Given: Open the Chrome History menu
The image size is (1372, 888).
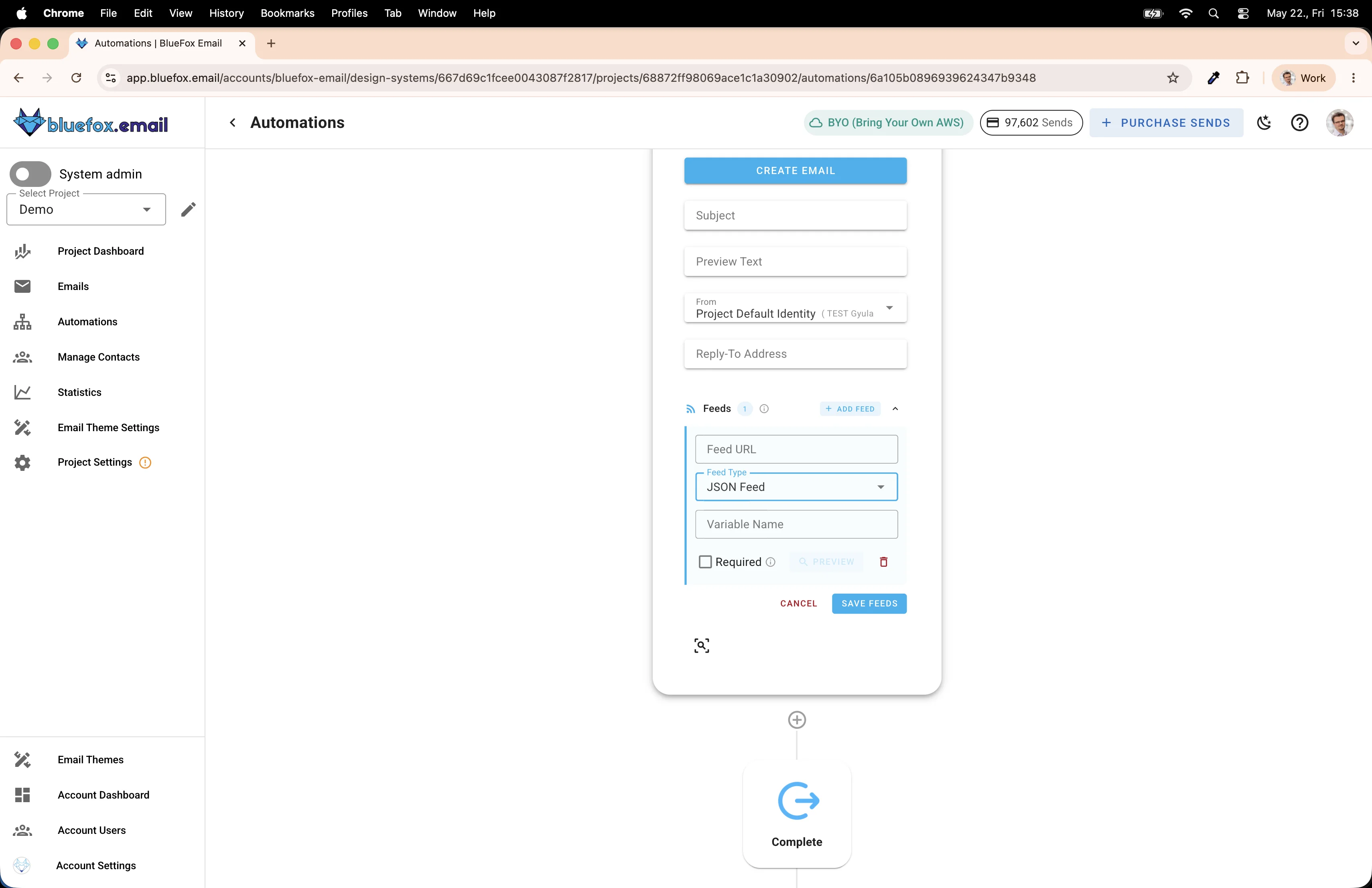Looking at the screenshot, I should pyautogui.click(x=226, y=13).
